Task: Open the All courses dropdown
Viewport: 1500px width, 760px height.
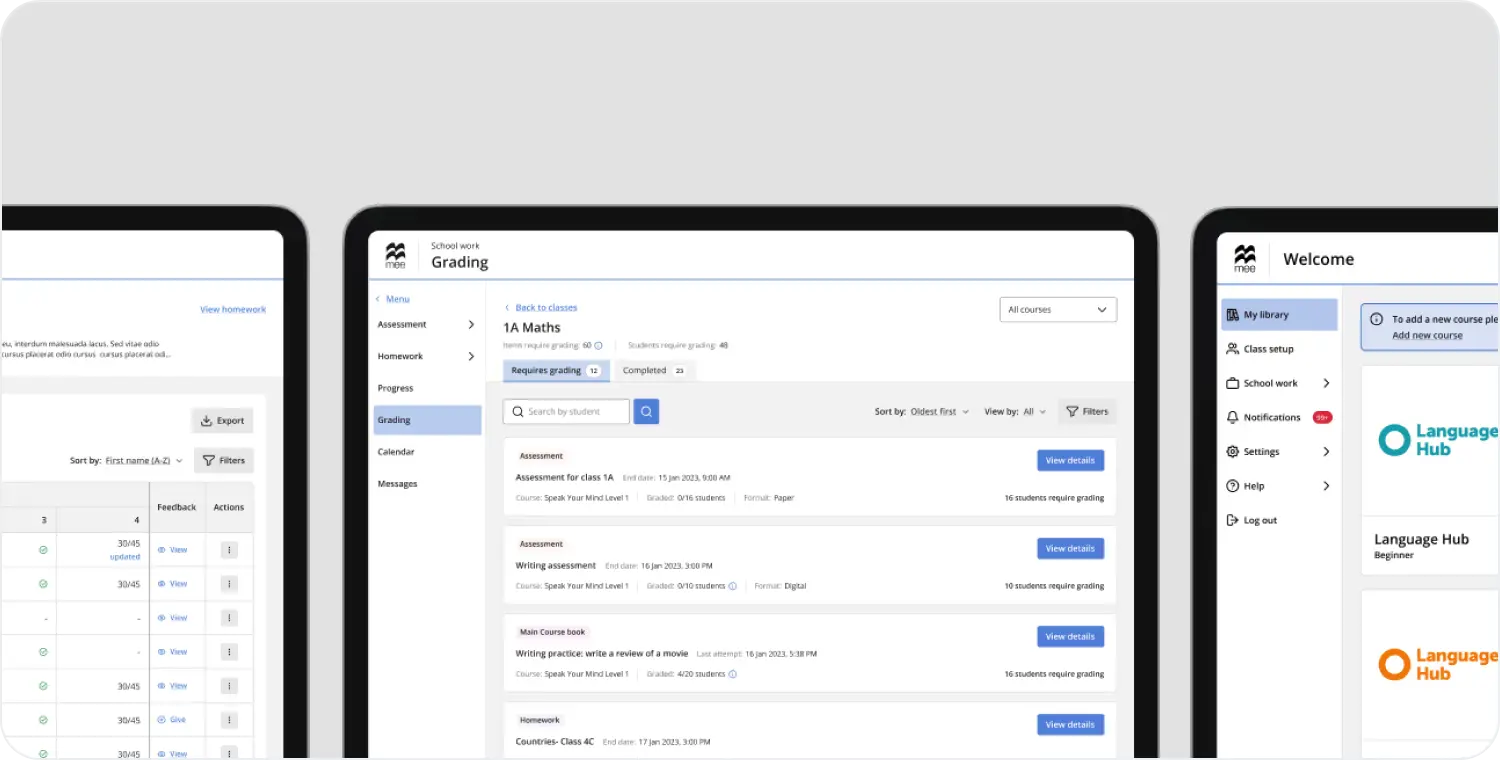Action: pos(1057,310)
